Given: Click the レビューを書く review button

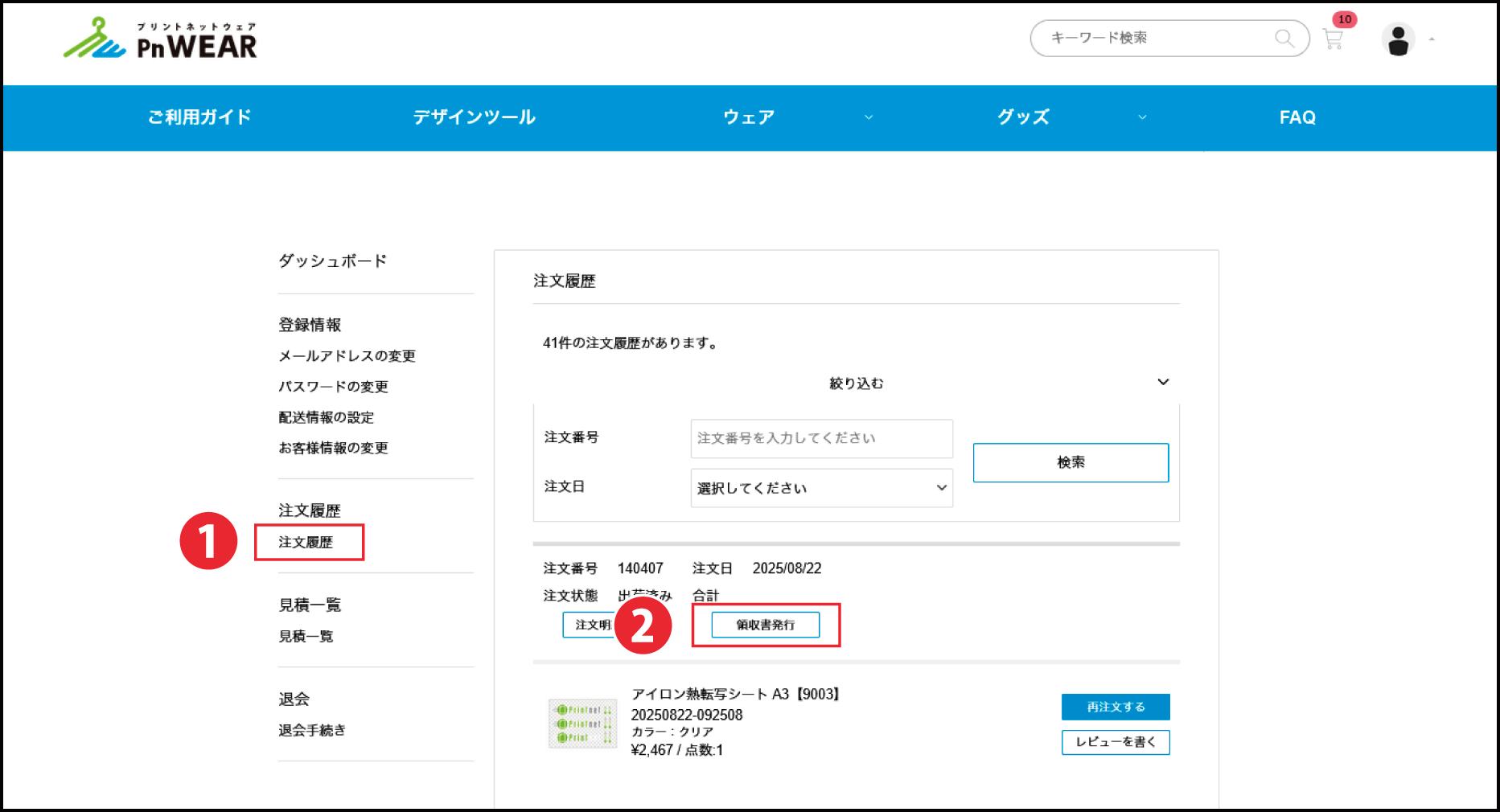Looking at the screenshot, I should [x=1115, y=742].
